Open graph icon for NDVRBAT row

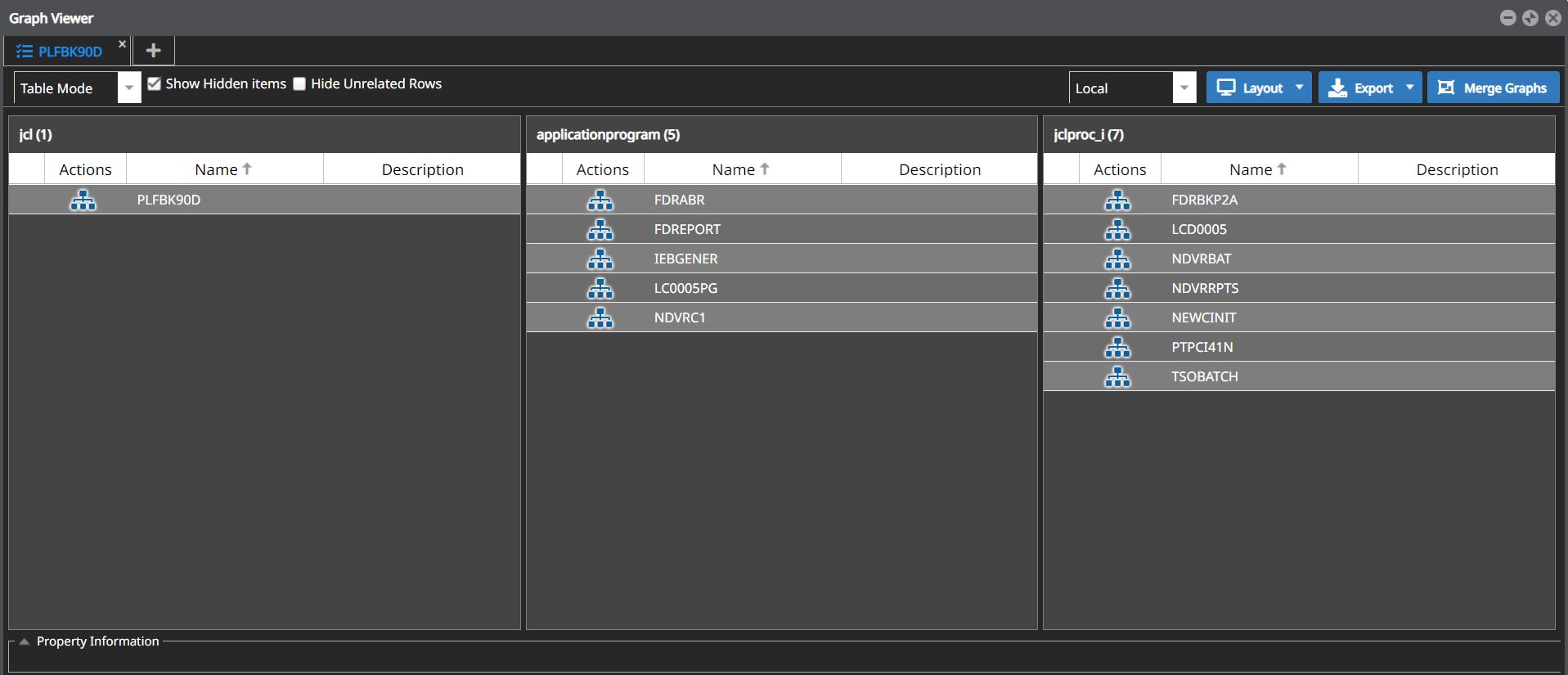point(1117,259)
